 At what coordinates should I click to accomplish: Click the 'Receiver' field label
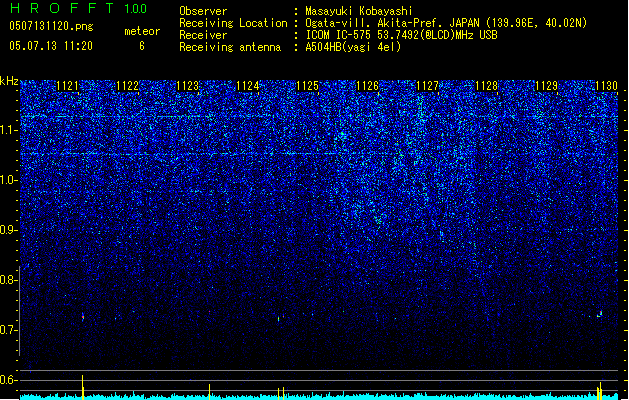tap(203, 35)
